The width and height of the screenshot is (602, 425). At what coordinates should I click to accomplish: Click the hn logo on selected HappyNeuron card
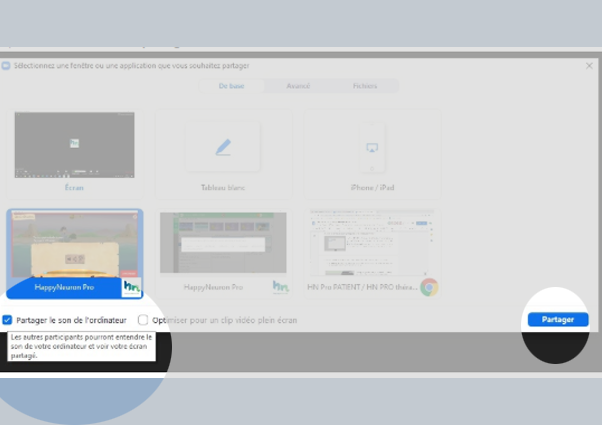(x=132, y=287)
